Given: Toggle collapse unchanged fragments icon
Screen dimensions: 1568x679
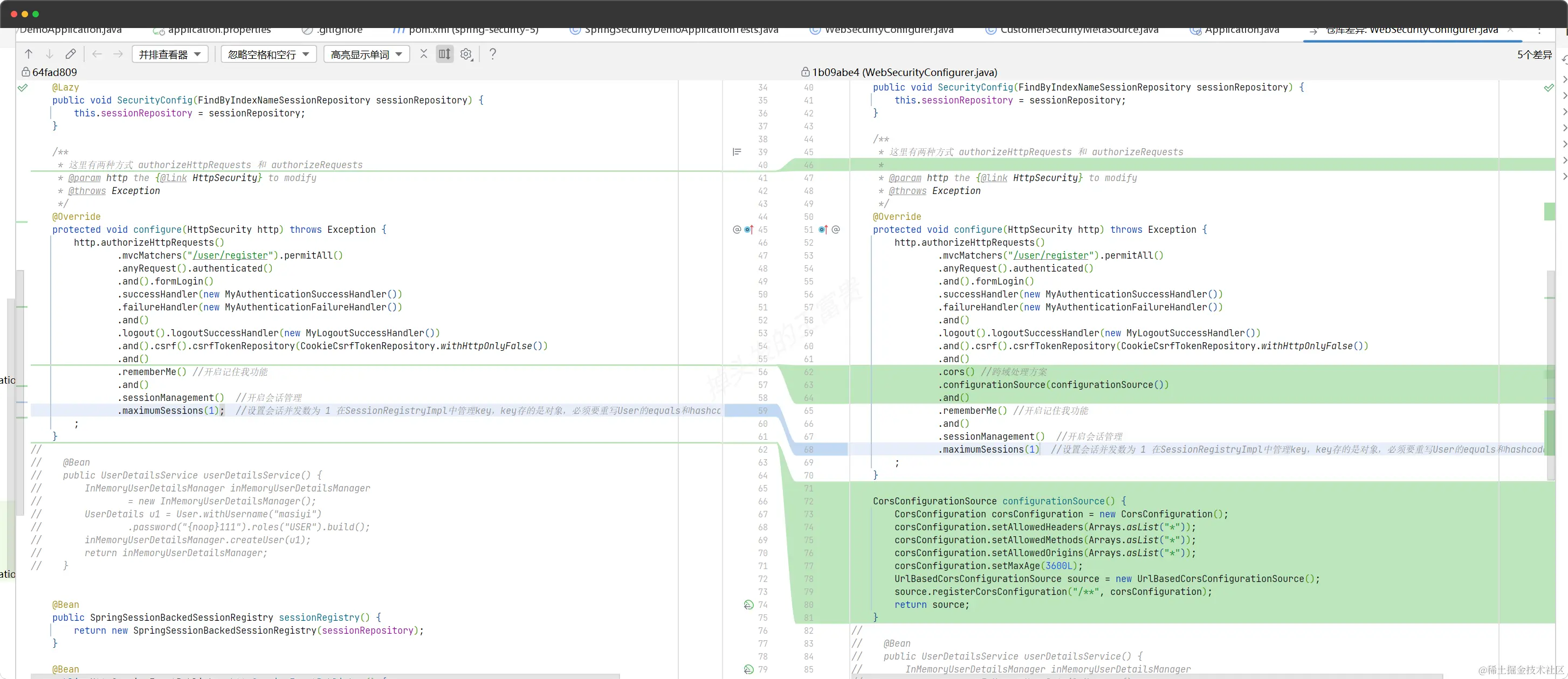Looking at the screenshot, I should pos(424,54).
